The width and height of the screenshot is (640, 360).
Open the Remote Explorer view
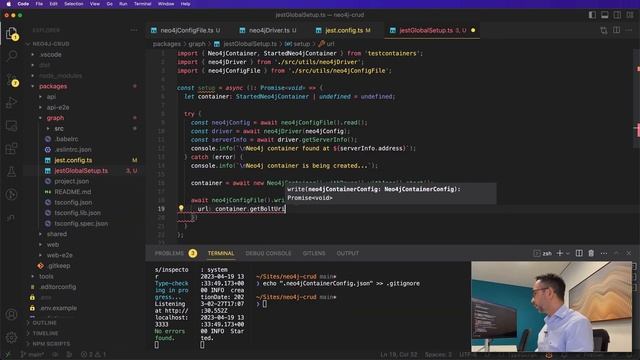pos(11,125)
